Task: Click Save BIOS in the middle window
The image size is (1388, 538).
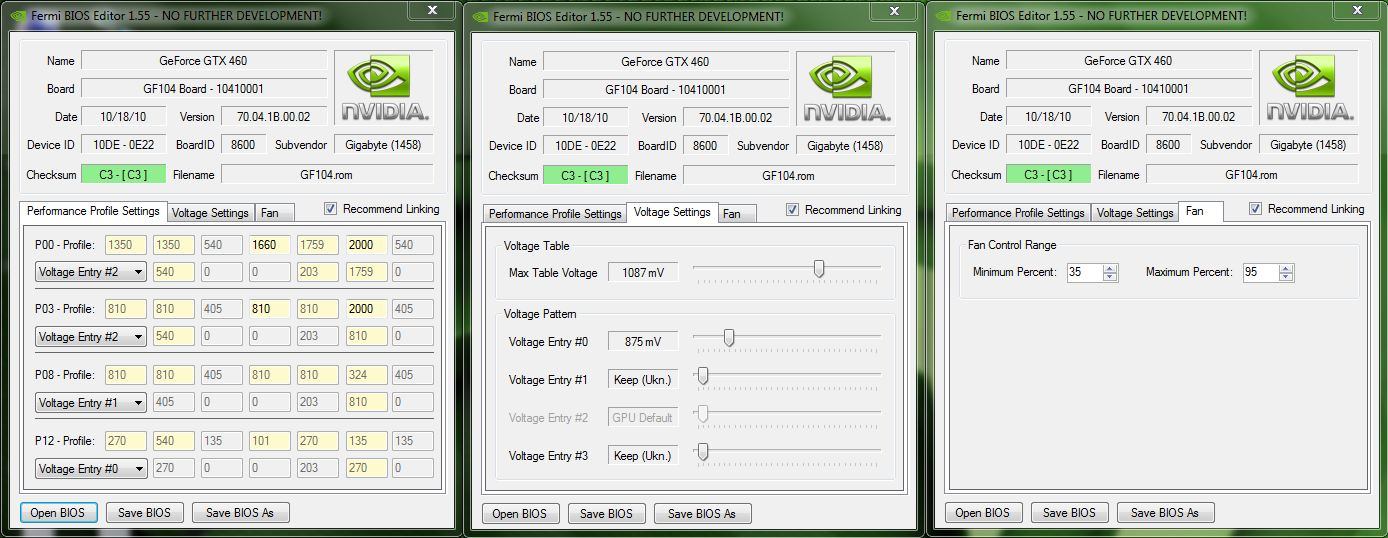Action: pos(607,514)
